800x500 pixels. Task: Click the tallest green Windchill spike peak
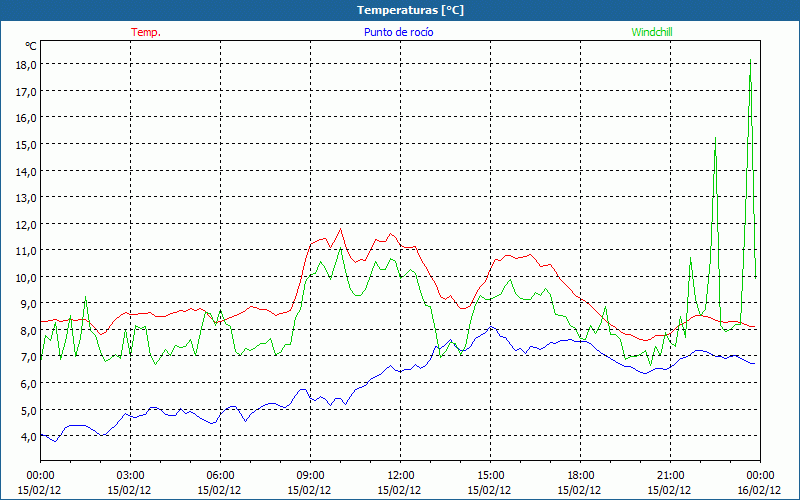tap(751, 60)
